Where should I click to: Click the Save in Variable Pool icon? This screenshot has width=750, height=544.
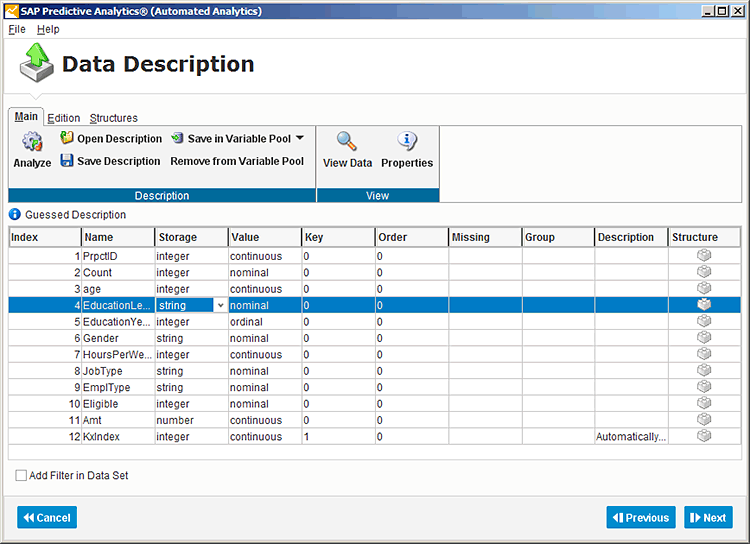point(177,138)
